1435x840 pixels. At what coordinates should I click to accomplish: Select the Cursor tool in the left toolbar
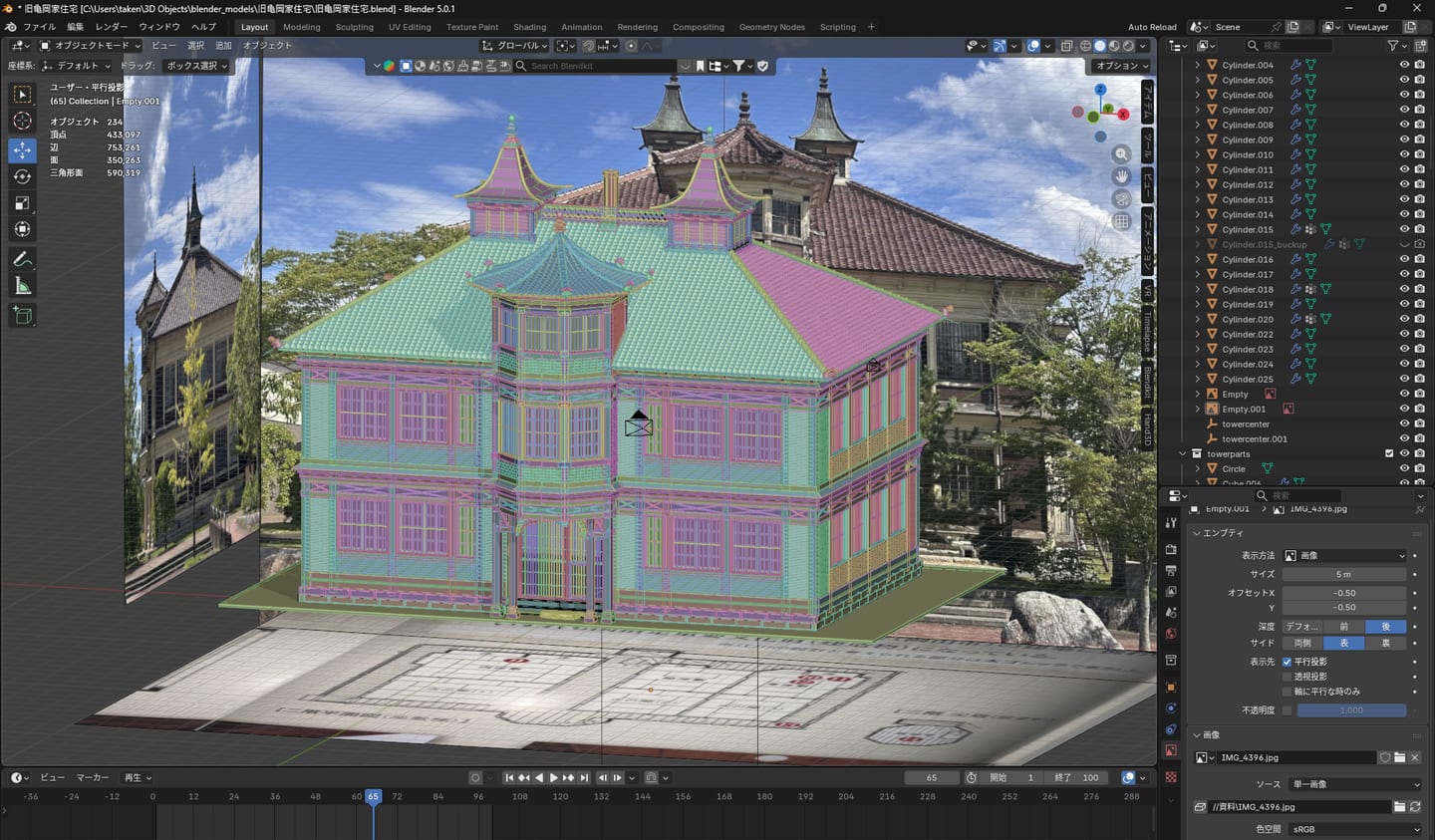[x=22, y=122]
